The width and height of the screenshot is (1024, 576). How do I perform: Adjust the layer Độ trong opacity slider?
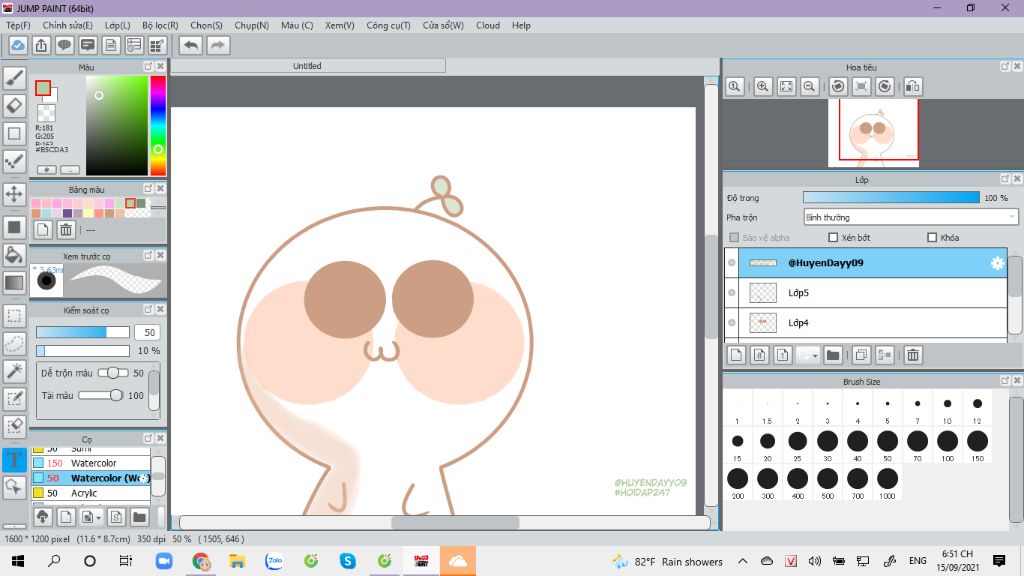tap(891, 198)
